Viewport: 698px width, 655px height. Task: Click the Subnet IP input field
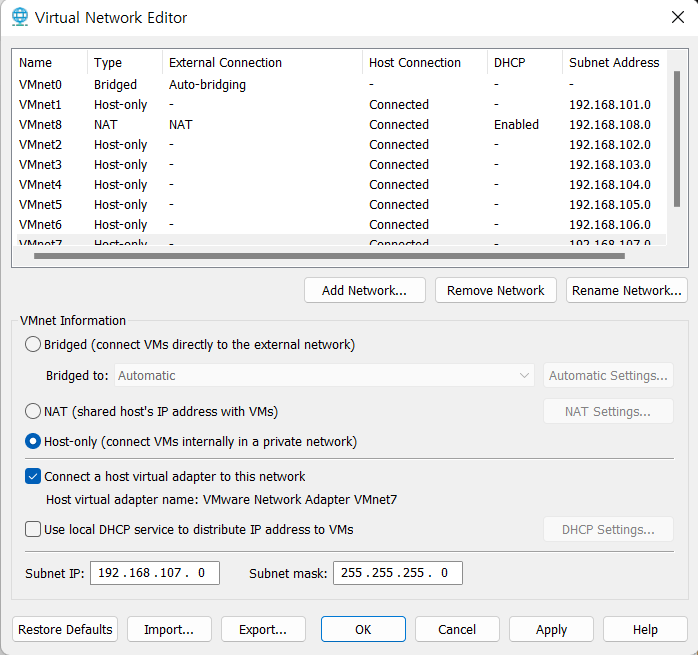coord(155,573)
